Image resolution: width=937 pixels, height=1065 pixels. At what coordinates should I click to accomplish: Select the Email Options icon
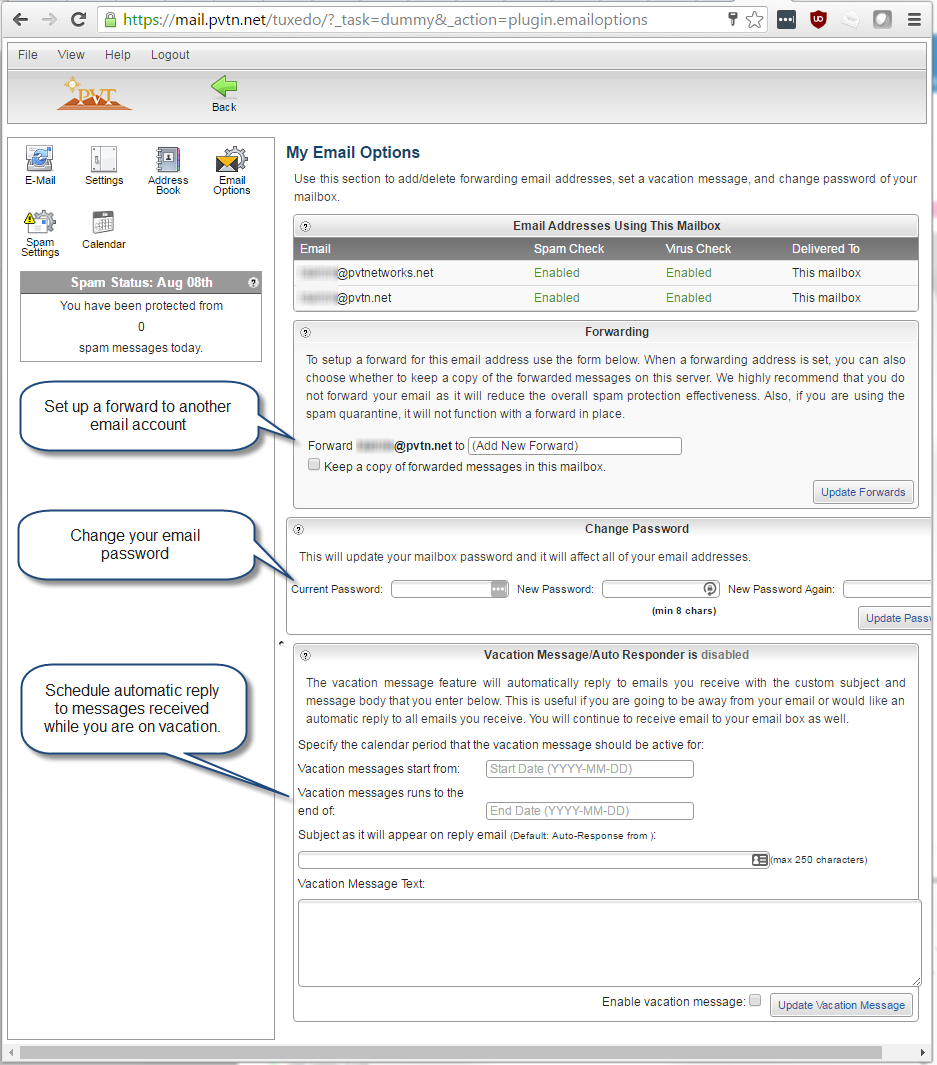point(232,170)
